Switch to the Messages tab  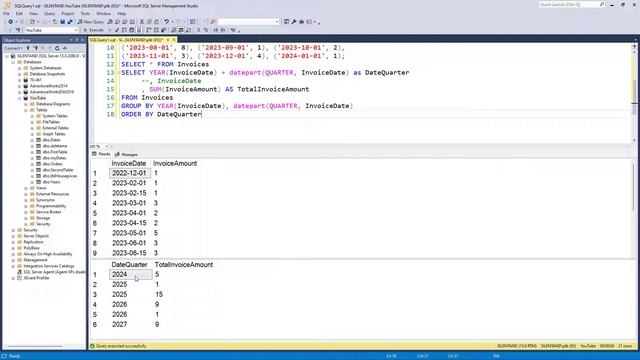pos(127,154)
